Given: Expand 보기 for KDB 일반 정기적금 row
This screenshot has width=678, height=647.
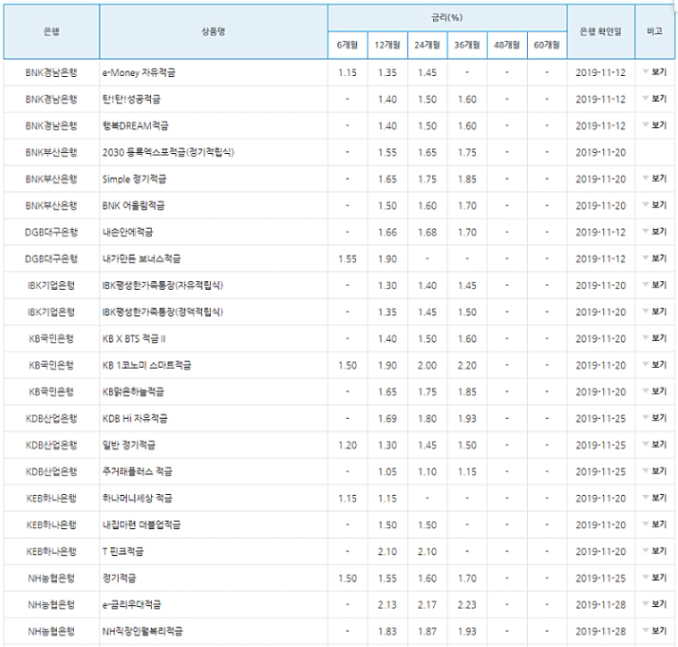Looking at the screenshot, I should click(x=655, y=445).
